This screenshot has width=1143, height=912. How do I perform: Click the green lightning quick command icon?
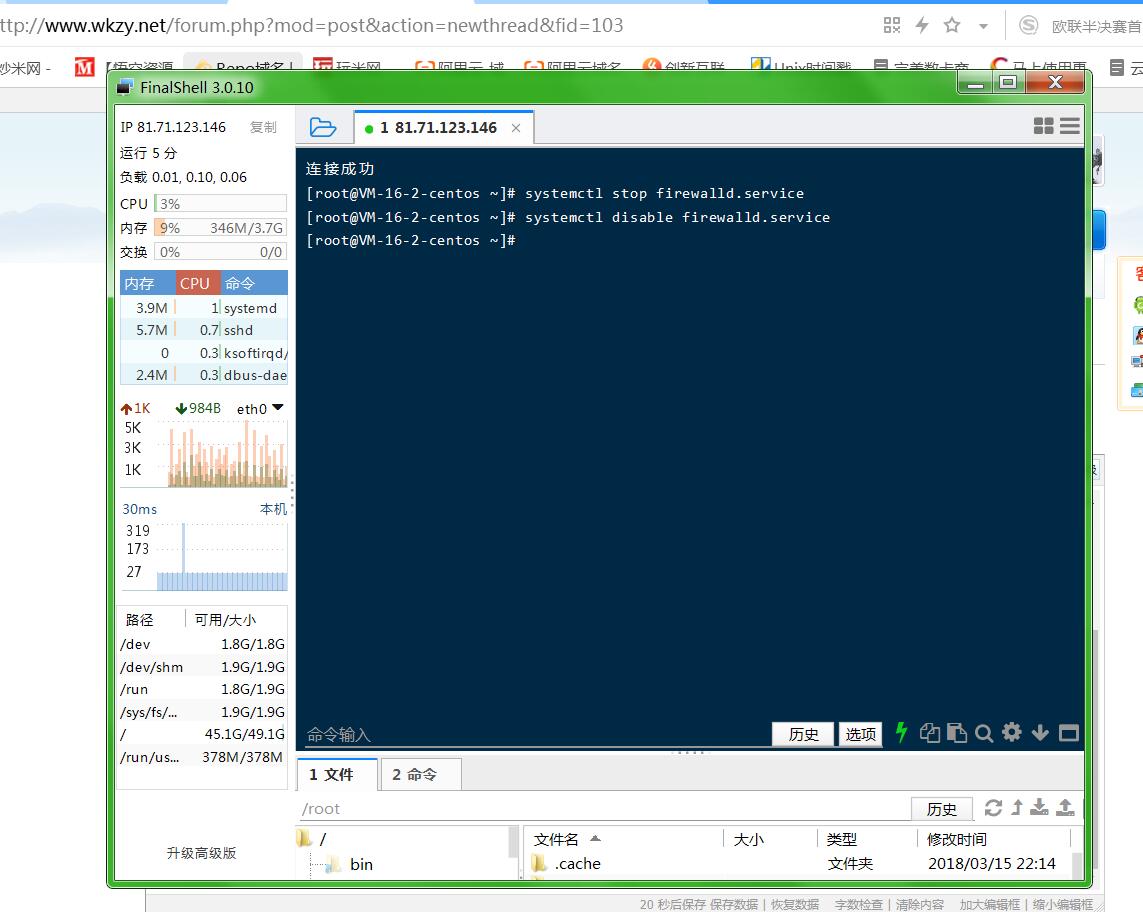(x=901, y=732)
